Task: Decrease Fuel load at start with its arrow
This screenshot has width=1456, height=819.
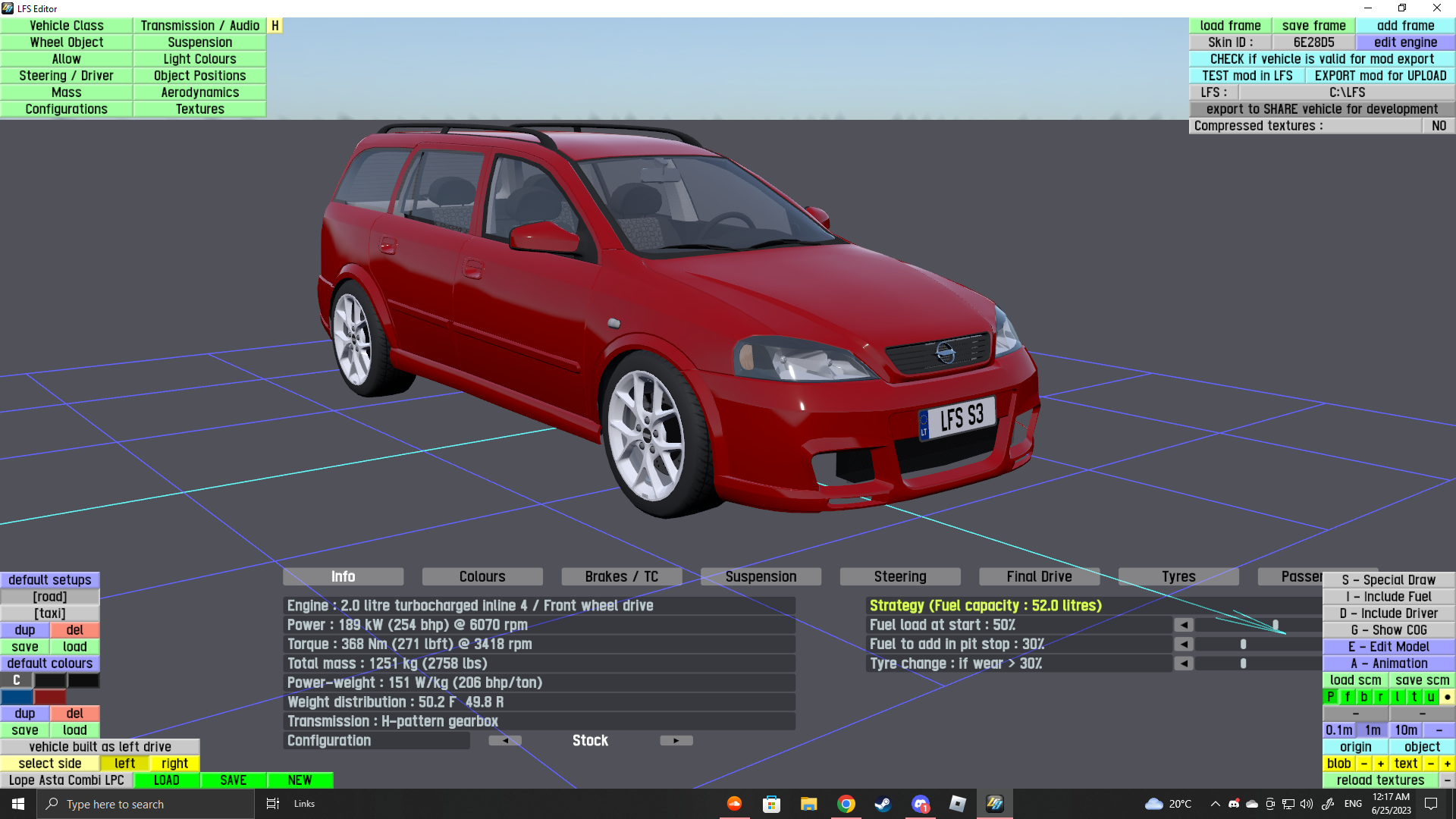Action: (x=1184, y=625)
